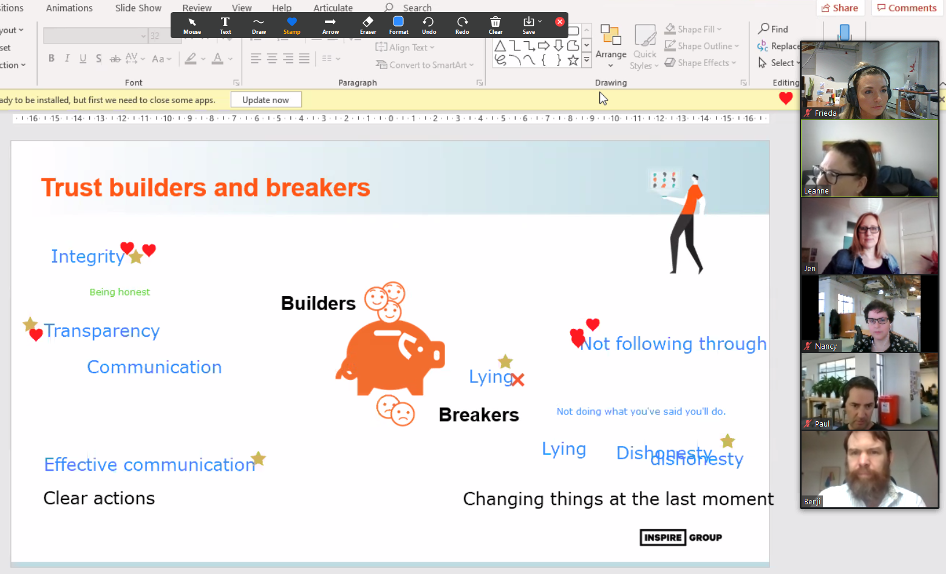946x574 pixels.
Task: Open the Align Text dropdown
Action: (x=405, y=47)
